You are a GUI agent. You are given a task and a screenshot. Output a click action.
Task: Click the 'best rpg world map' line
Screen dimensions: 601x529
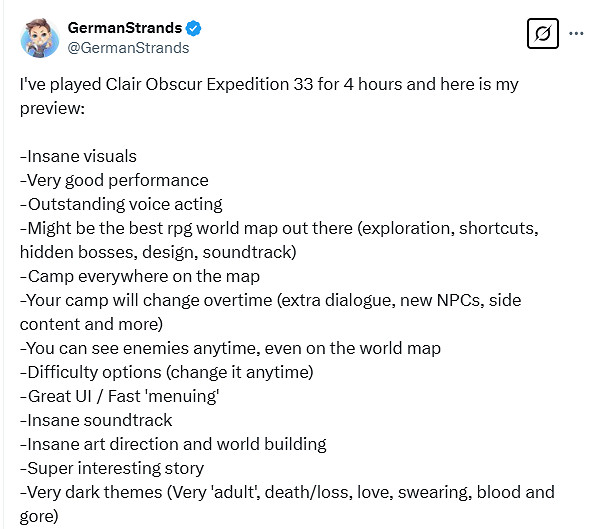point(280,228)
